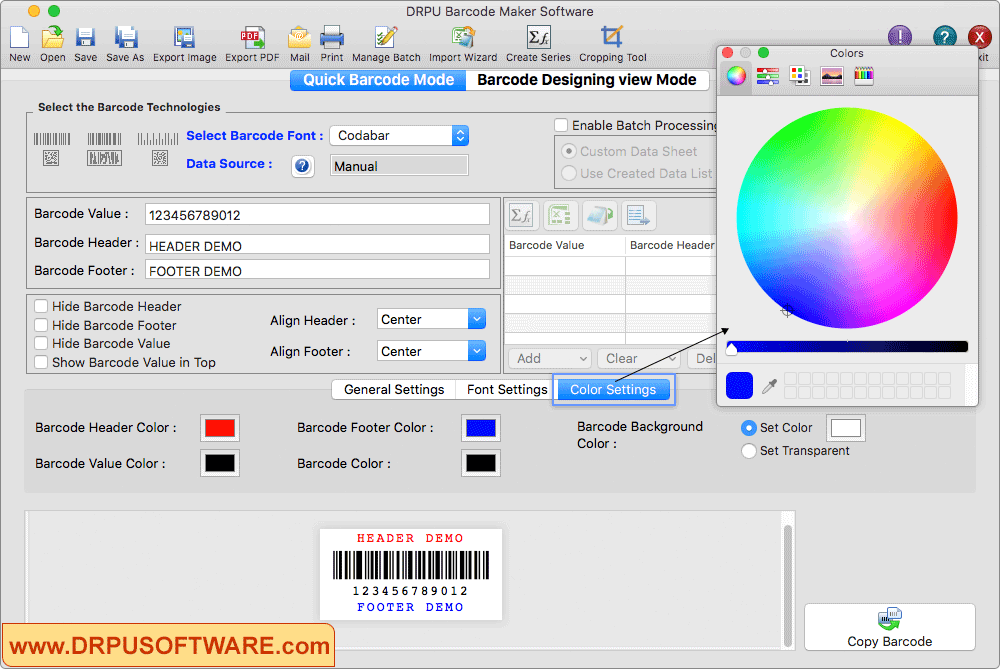This screenshot has width=1000, height=669.
Task: Switch to color palettes tab in Colors
Action: pos(799,76)
